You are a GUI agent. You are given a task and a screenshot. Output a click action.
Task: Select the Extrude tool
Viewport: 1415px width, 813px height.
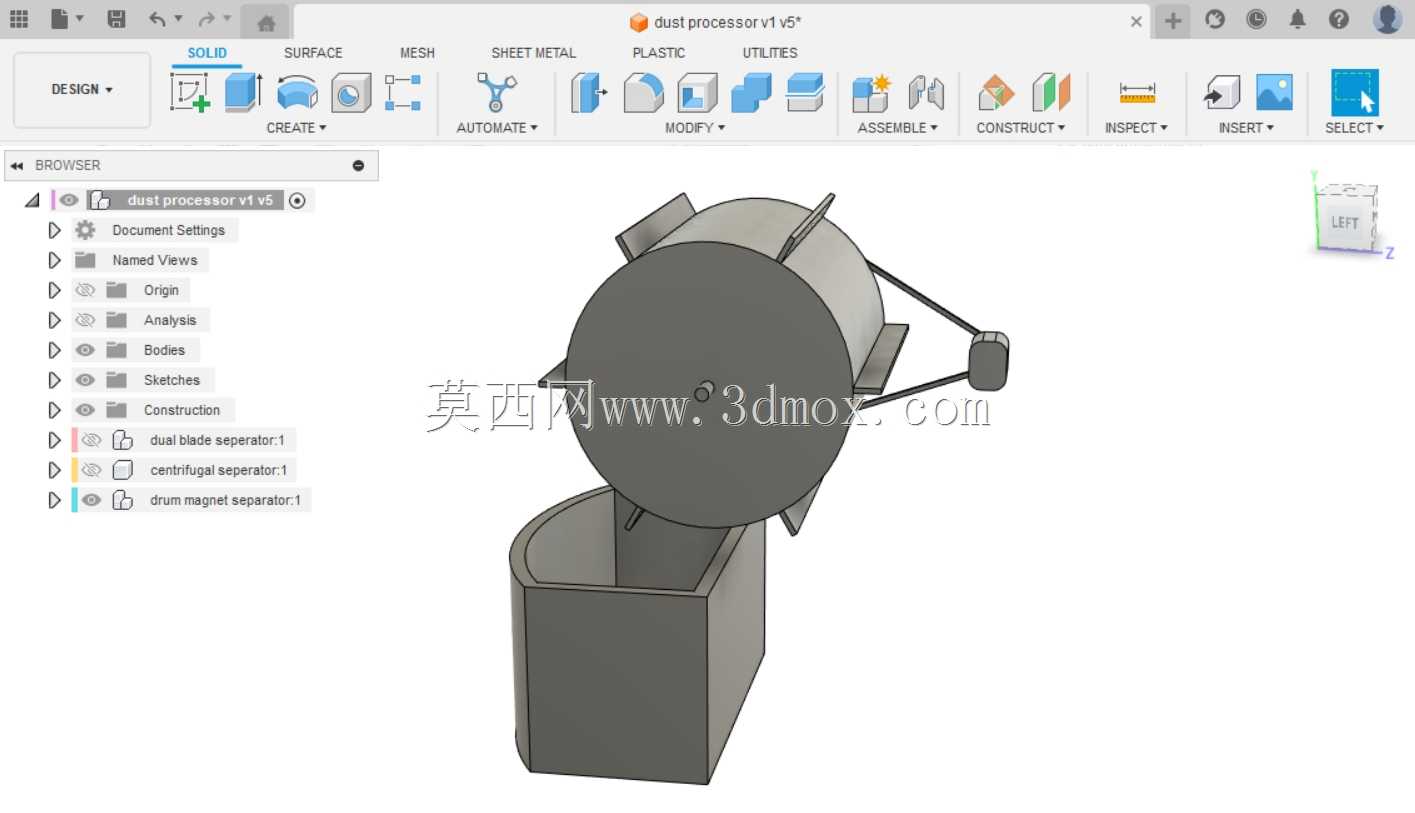point(243,93)
